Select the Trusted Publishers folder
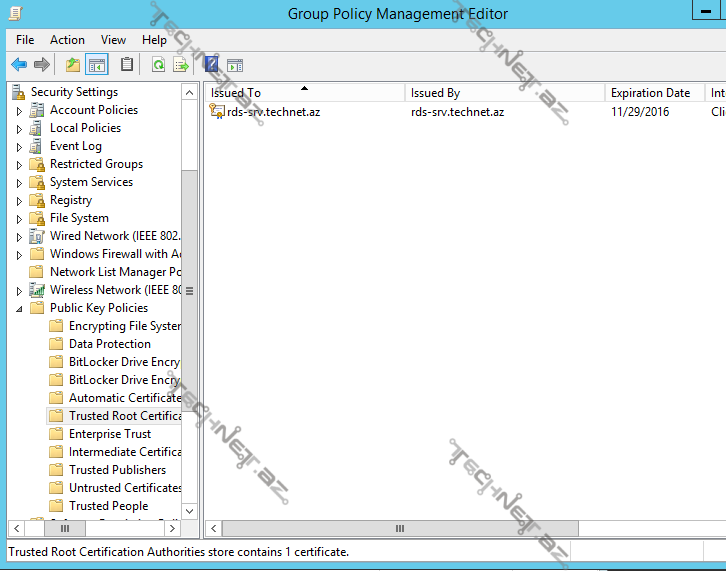 [x=117, y=470]
